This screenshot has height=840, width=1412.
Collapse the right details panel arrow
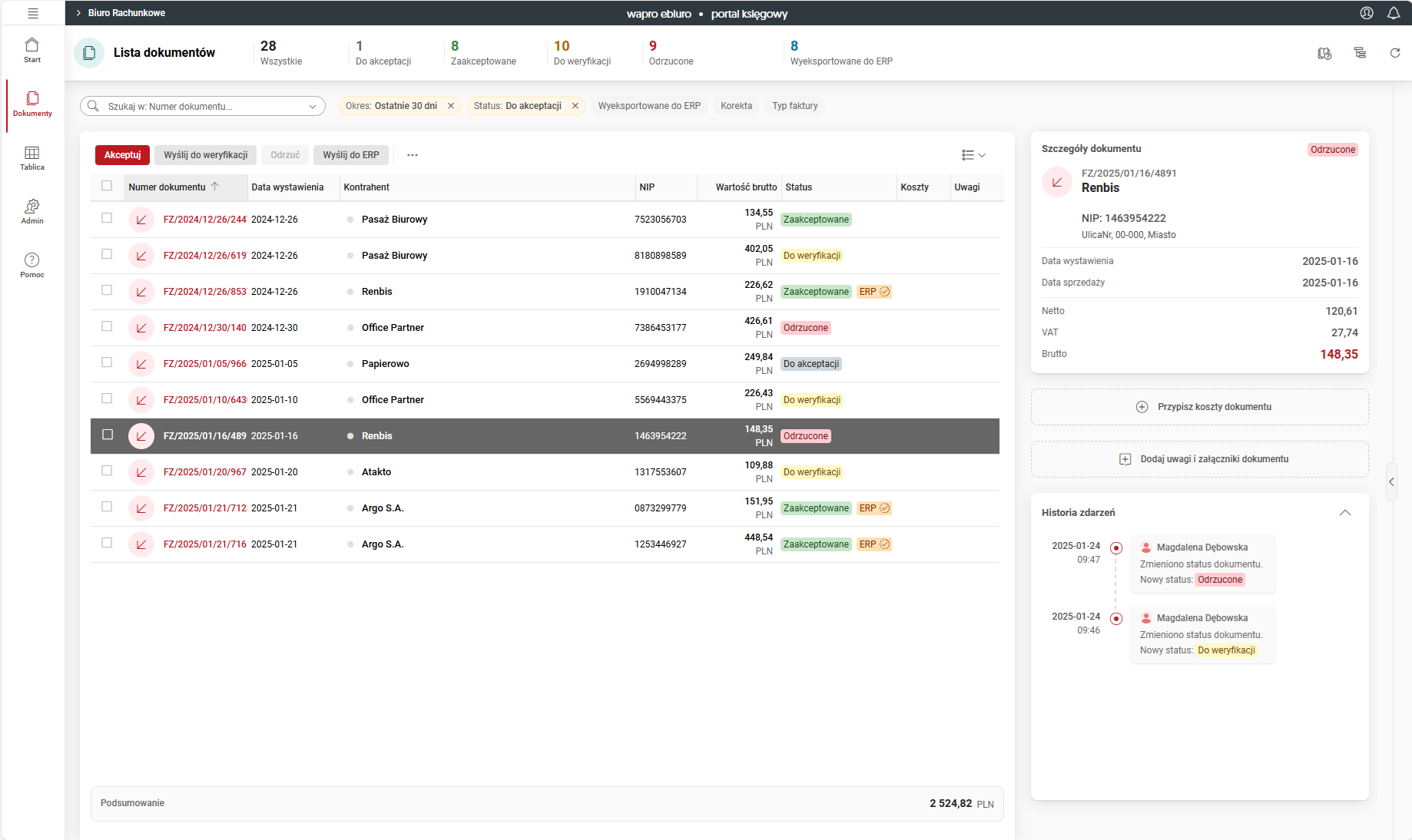click(x=1391, y=482)
